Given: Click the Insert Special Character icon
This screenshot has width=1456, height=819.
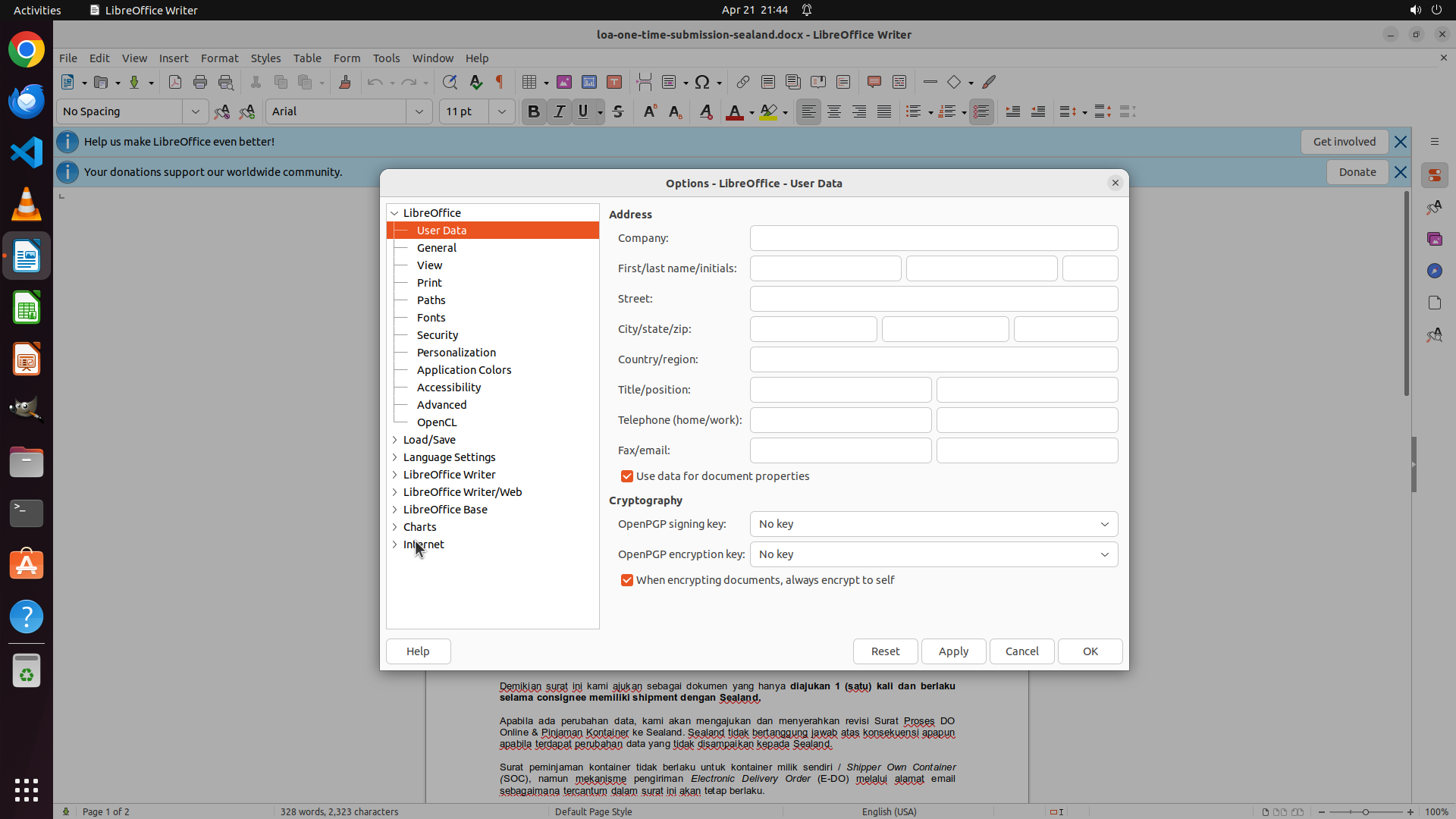Looking at the screenshot, I should coord(702,82).
